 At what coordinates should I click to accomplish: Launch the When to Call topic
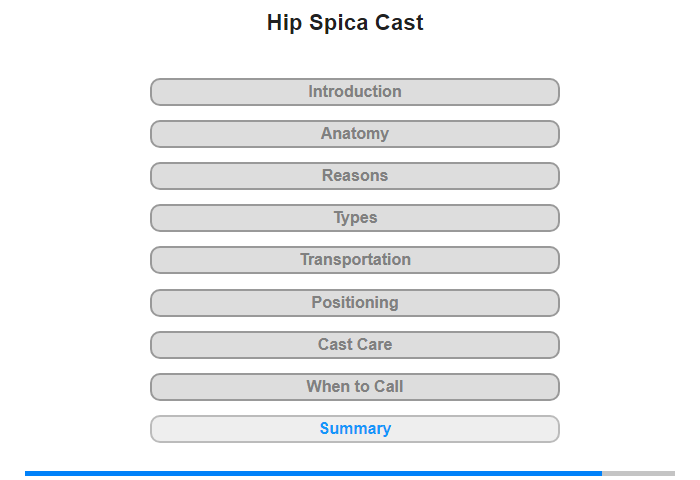pos(354,387)
